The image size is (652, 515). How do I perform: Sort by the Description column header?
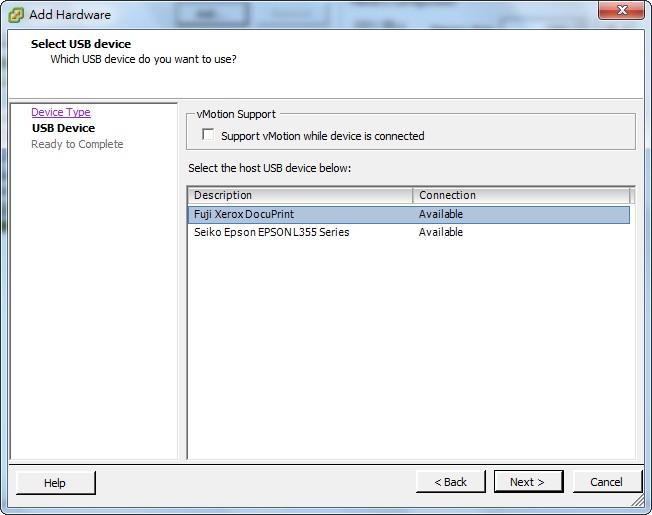pos(300,195)
